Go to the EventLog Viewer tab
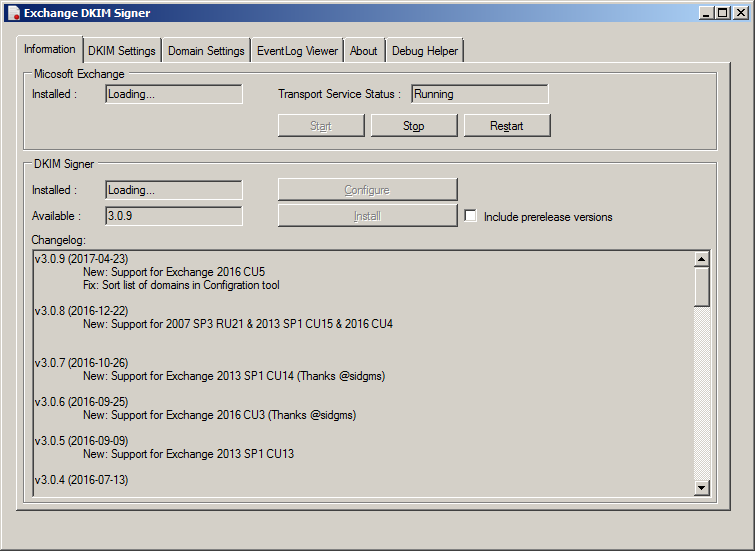 click(297, 51)
